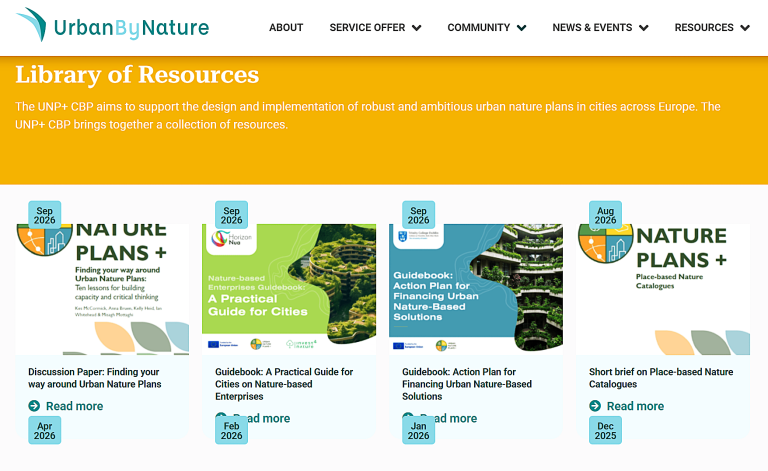Click the Dec 2025 date badge

click(605, 430)
